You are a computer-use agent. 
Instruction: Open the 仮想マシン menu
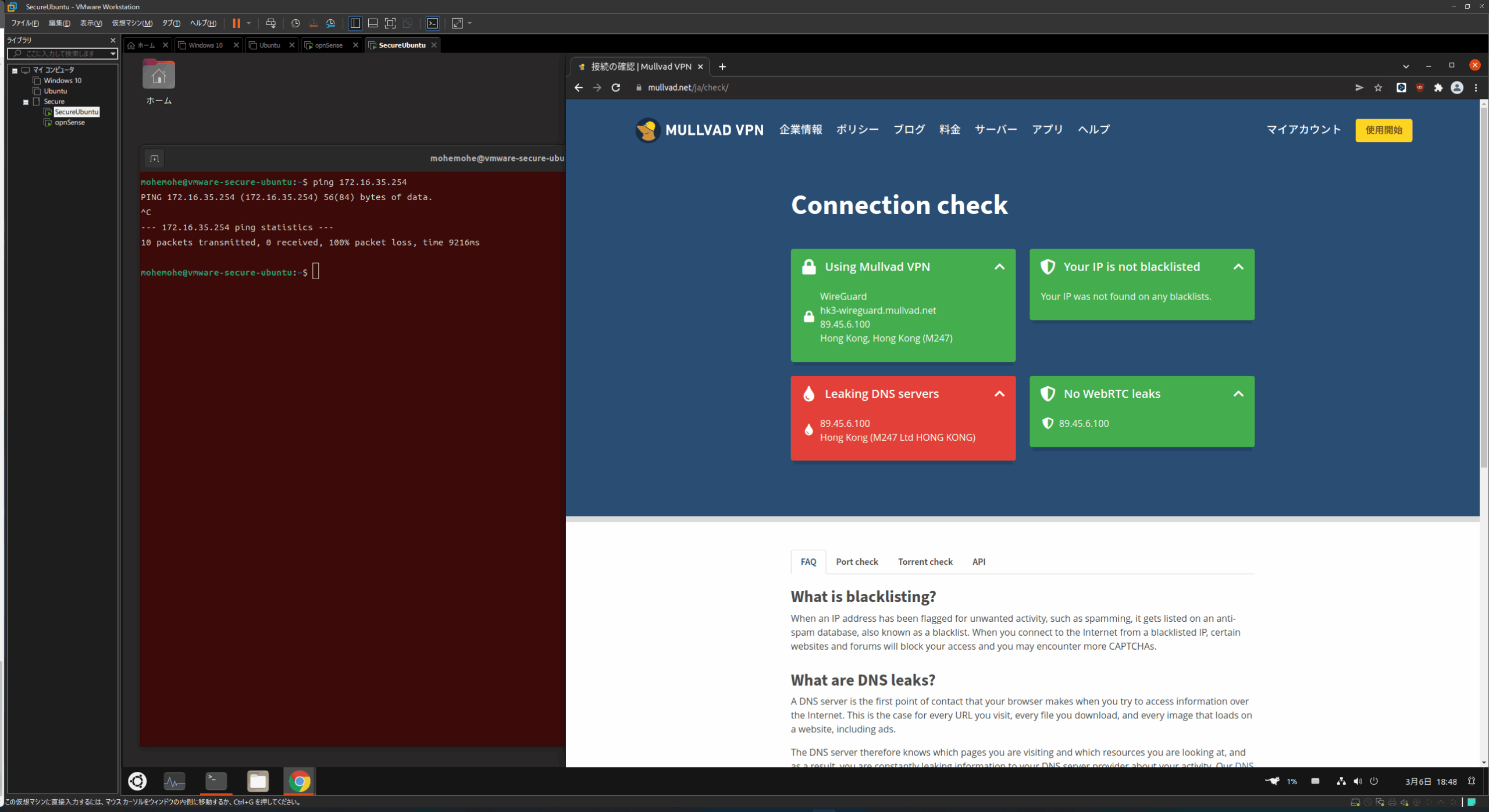(x=132, y=23)
